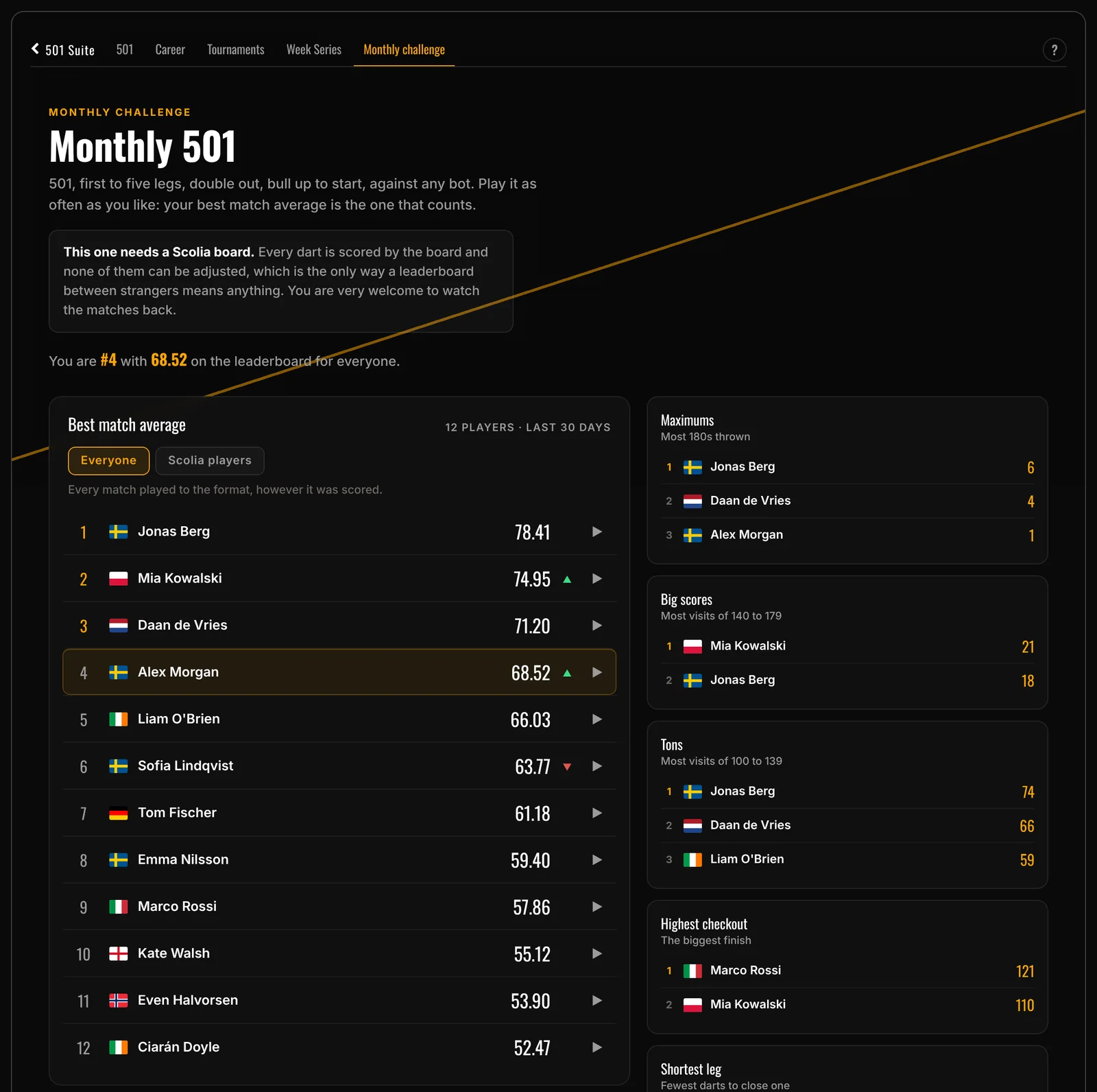Click the German flag beside Tom Fischer
The image size is (1097, 1092).
pos(119,813)
